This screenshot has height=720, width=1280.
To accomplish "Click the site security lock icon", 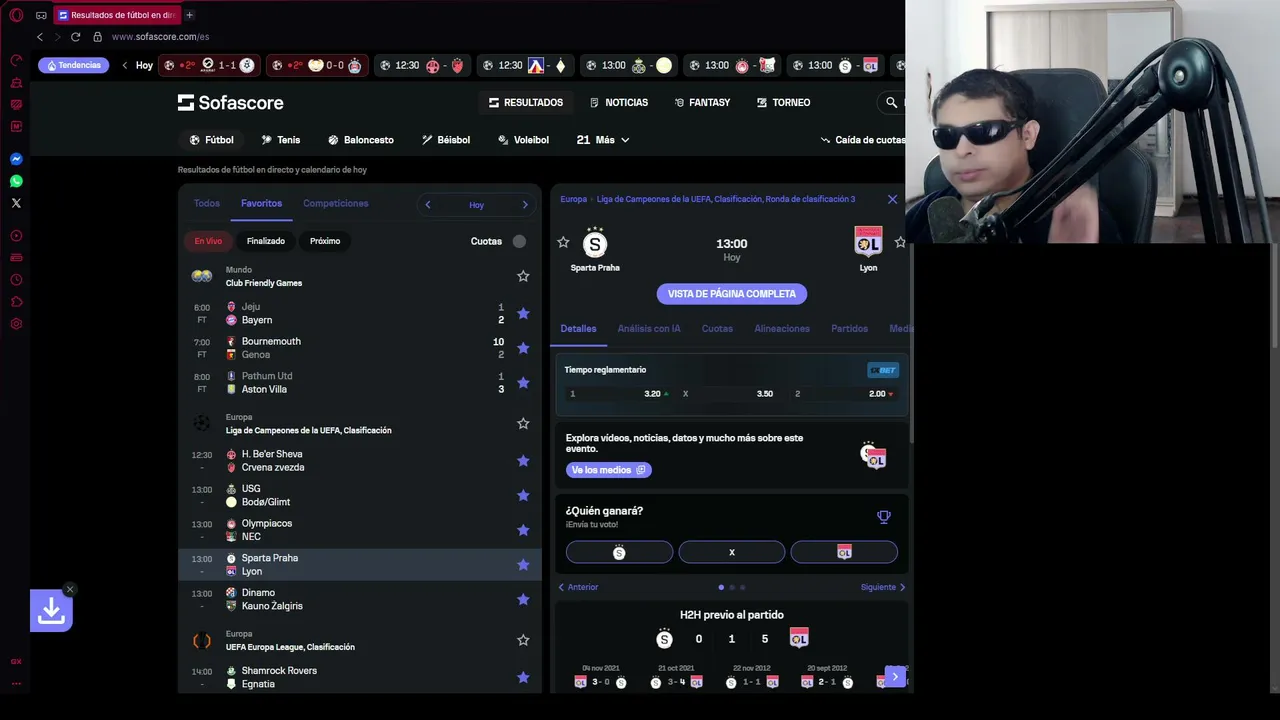I will 97,37.
